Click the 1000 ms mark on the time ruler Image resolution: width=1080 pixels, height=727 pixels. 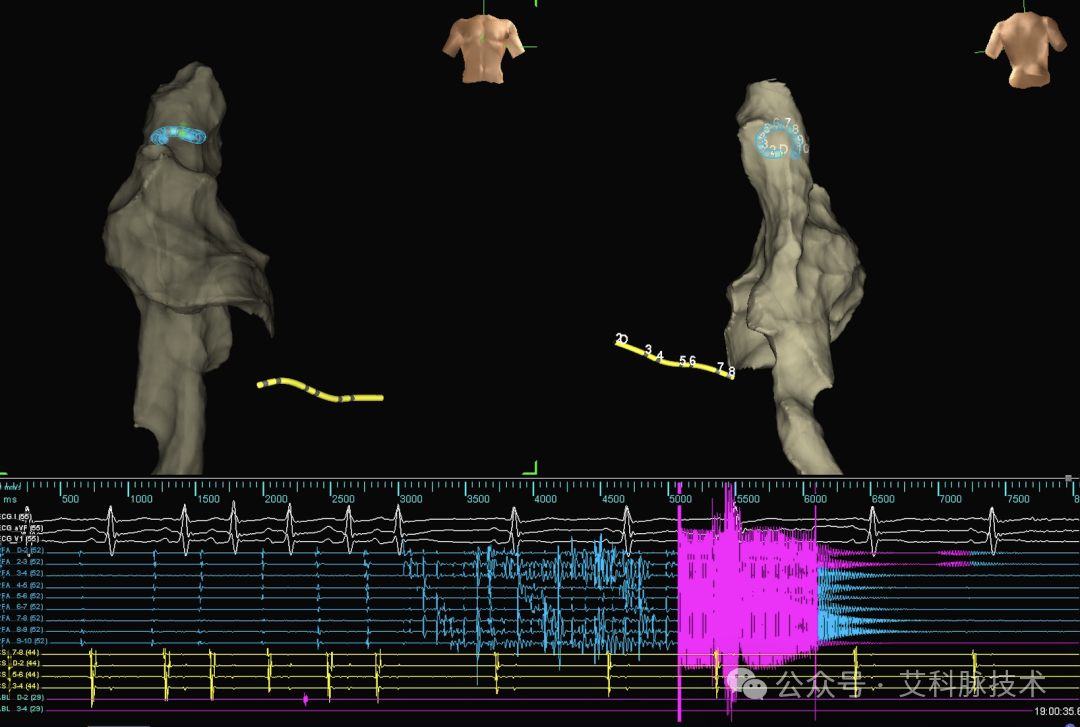point(141,499)
